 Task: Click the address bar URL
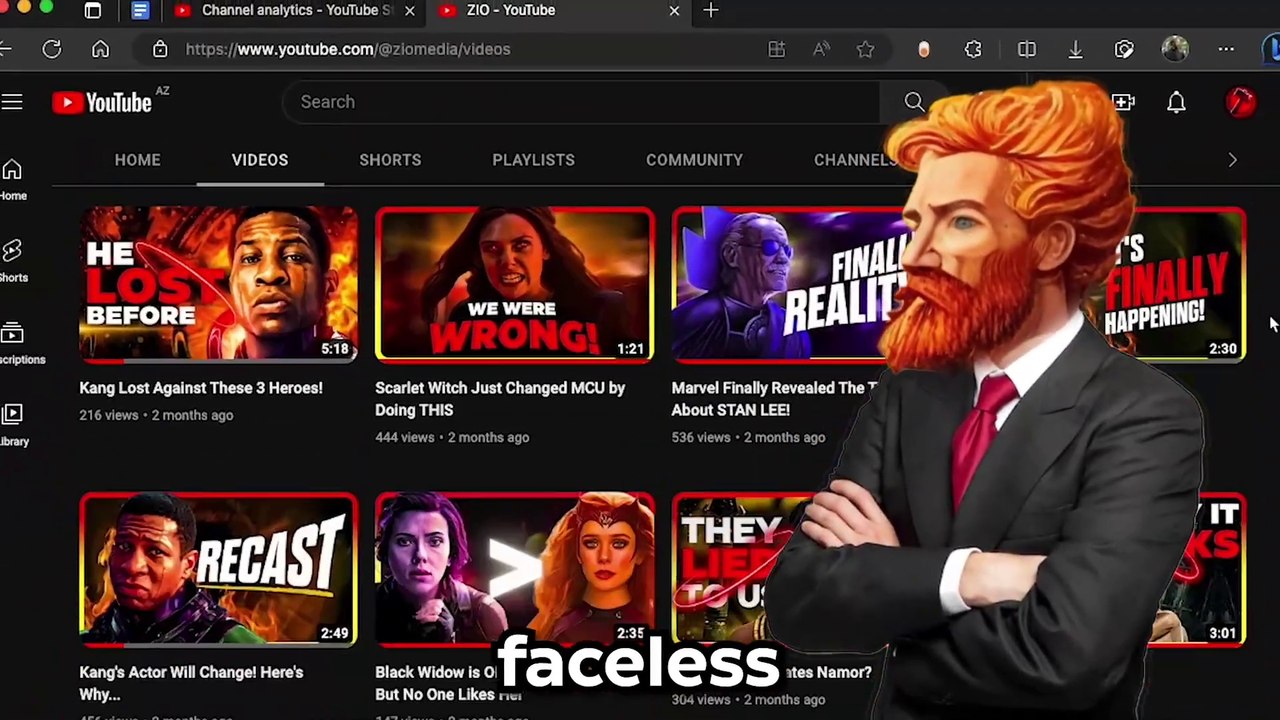tap(348, 49)
